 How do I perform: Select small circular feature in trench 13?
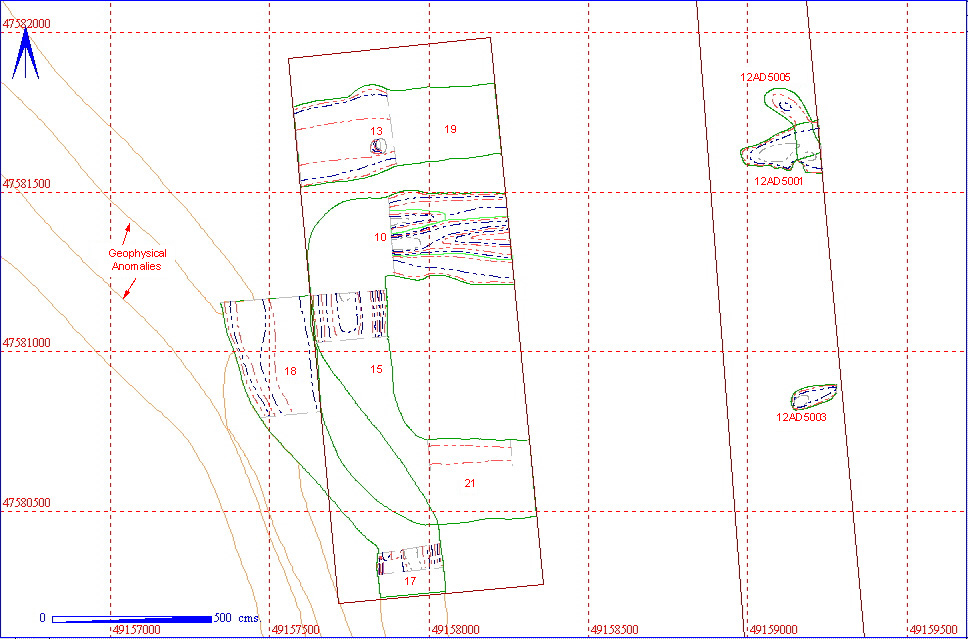tap(378, 147)
